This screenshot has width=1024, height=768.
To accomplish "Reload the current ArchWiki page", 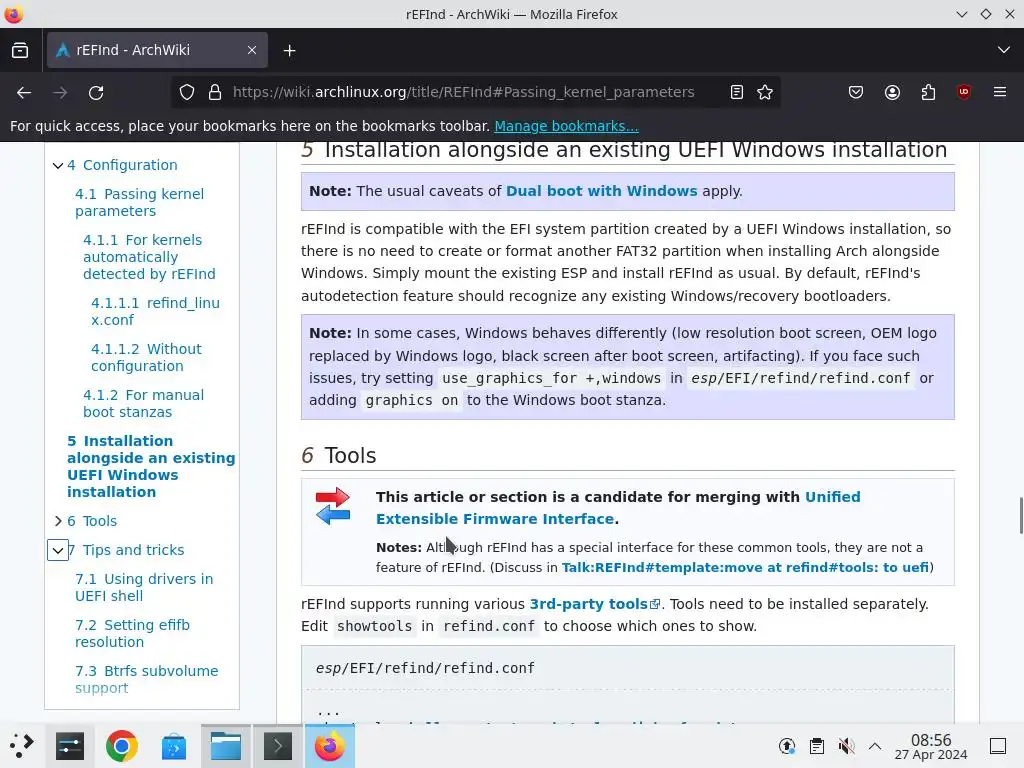I will [x=96, y=93].
